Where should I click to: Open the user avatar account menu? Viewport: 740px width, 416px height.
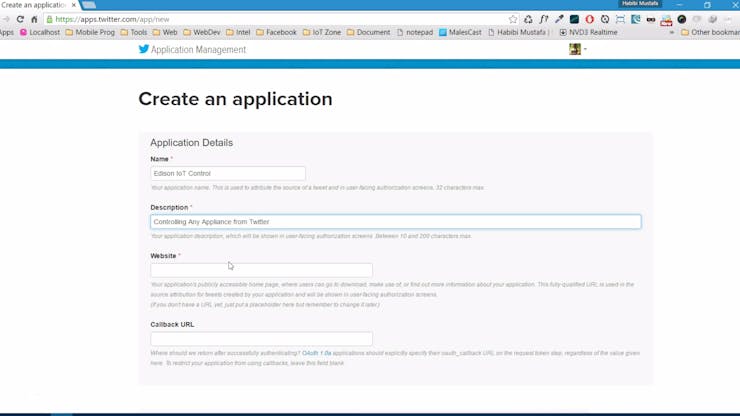pyautogui.click(x=578, y=49)
